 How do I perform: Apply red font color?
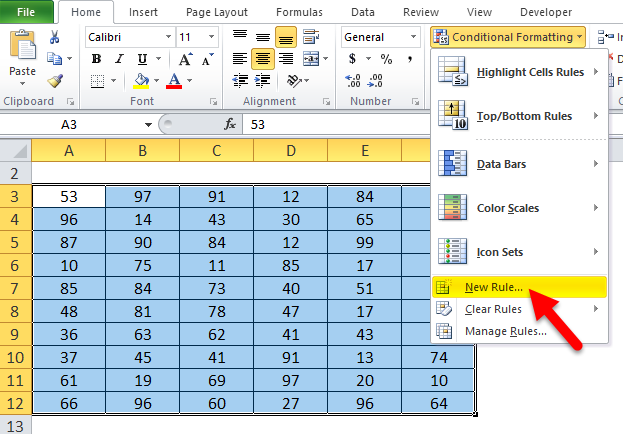pyautogui.click(x=174, y=81)
